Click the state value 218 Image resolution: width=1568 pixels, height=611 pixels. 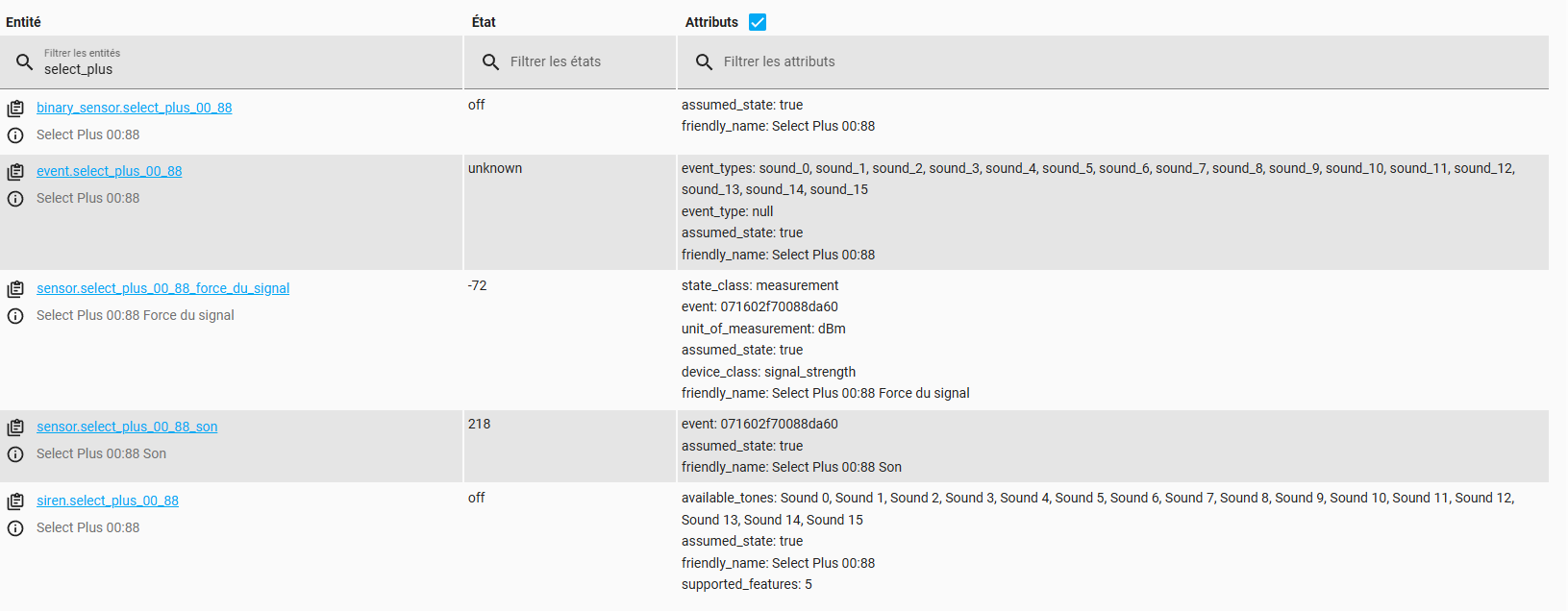click(x=479, y=424)
